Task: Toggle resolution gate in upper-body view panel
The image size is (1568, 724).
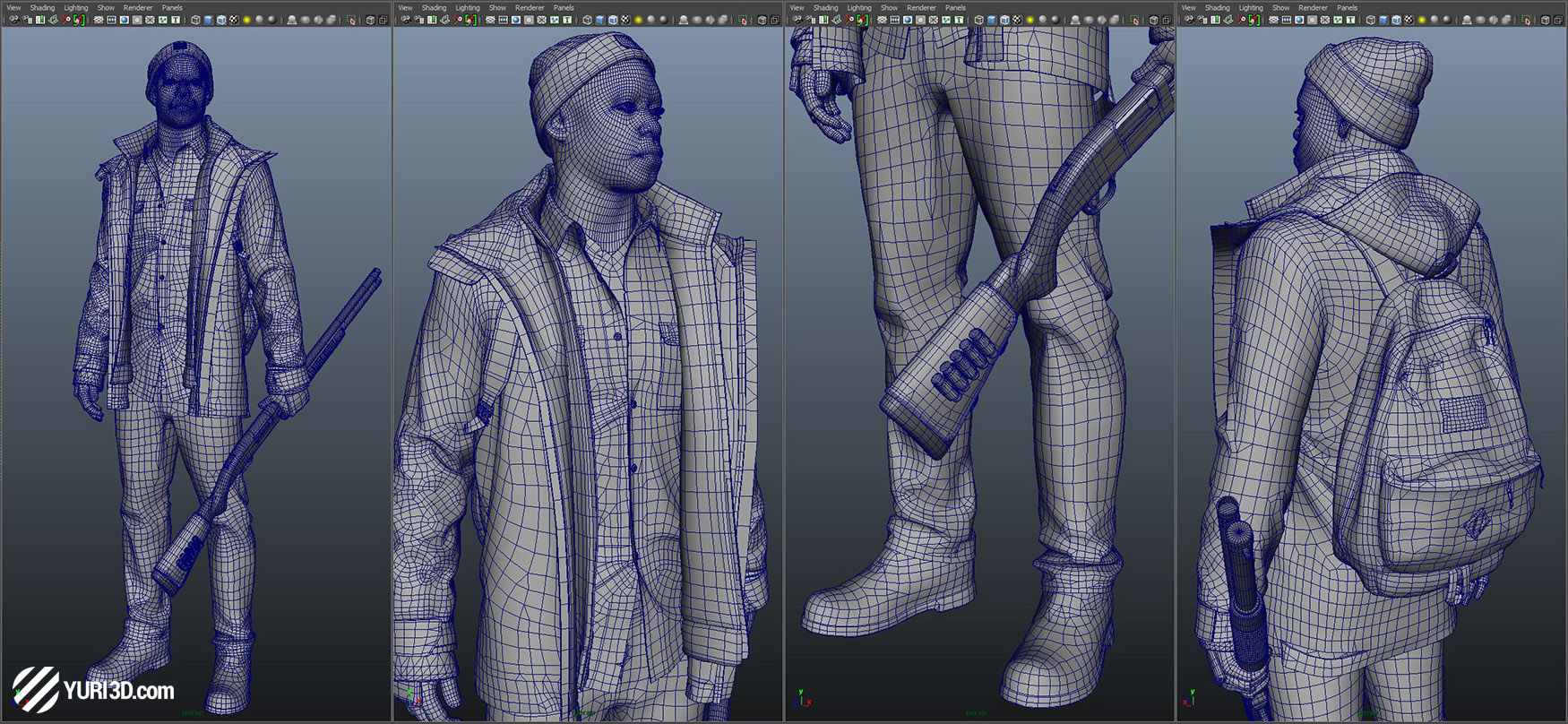Action: [x=516, y=20]
